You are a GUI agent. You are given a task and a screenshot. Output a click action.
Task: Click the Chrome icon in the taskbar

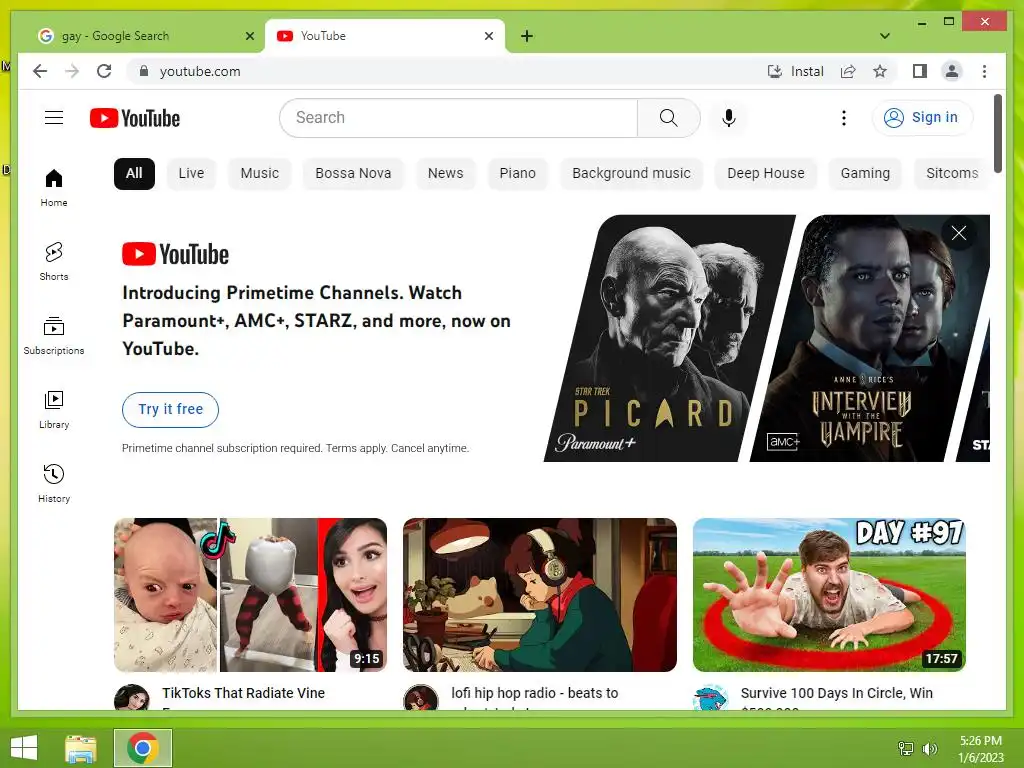tap(143, 748)
